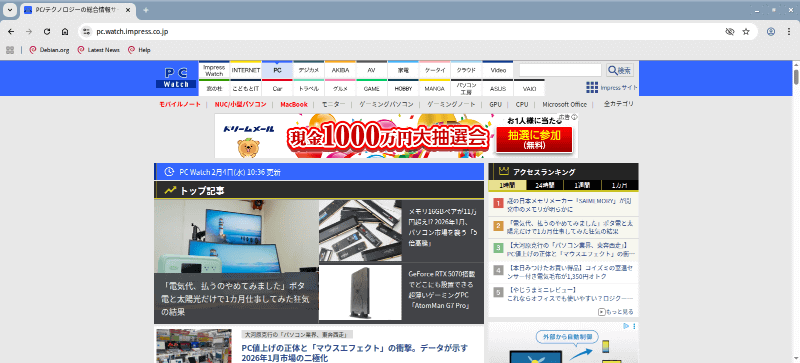
Task: Open the ASUS nav tab
Action: (498, 88)
